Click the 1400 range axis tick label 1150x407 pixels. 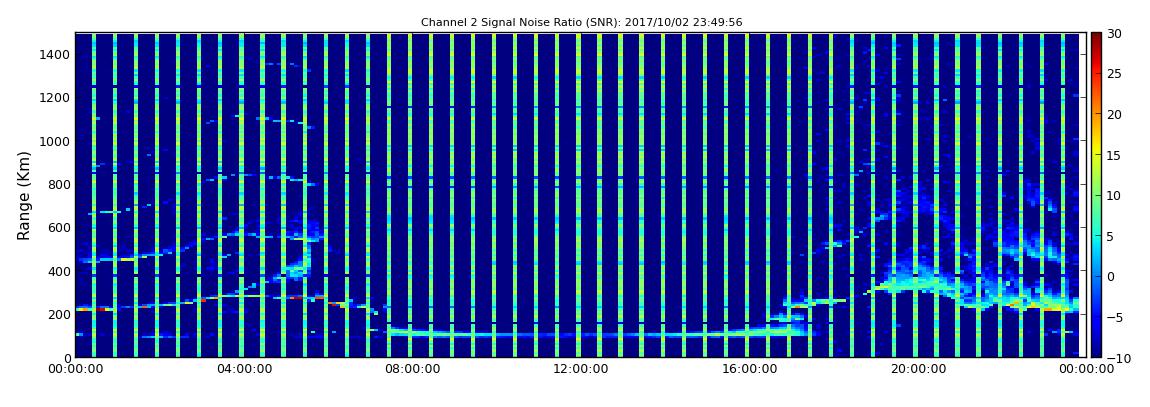point(56,54)
